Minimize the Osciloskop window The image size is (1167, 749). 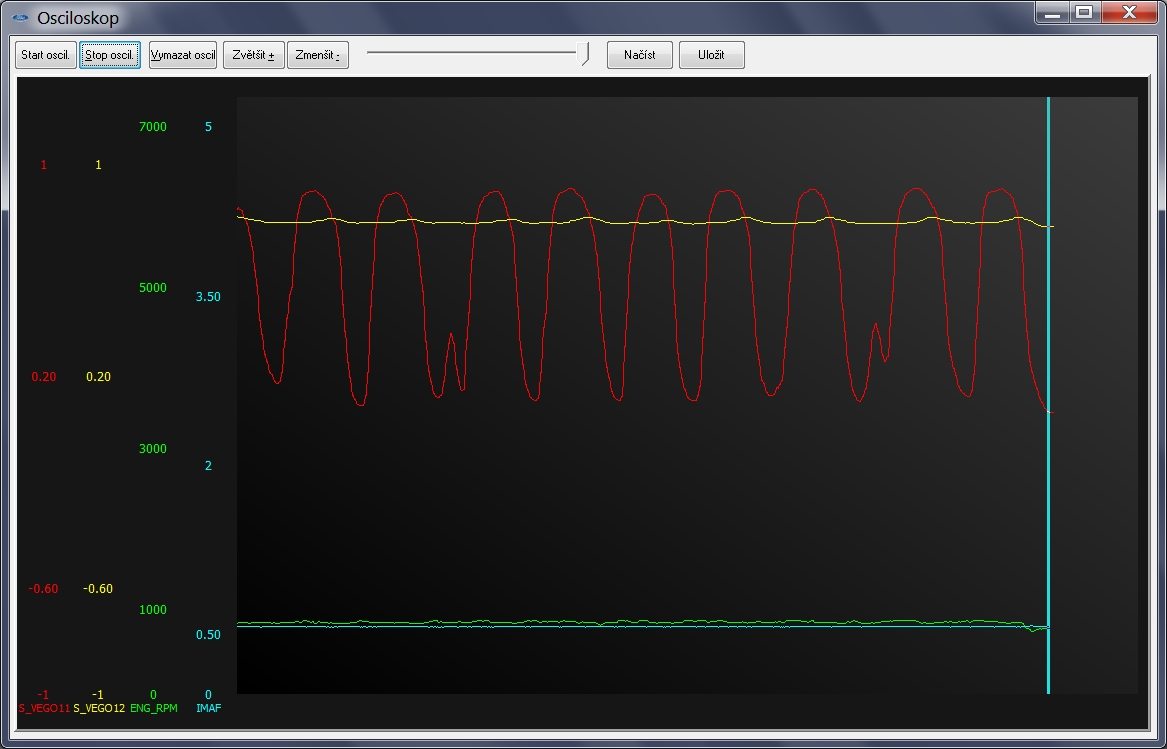pyautogui.click(x=1052, y=13)
